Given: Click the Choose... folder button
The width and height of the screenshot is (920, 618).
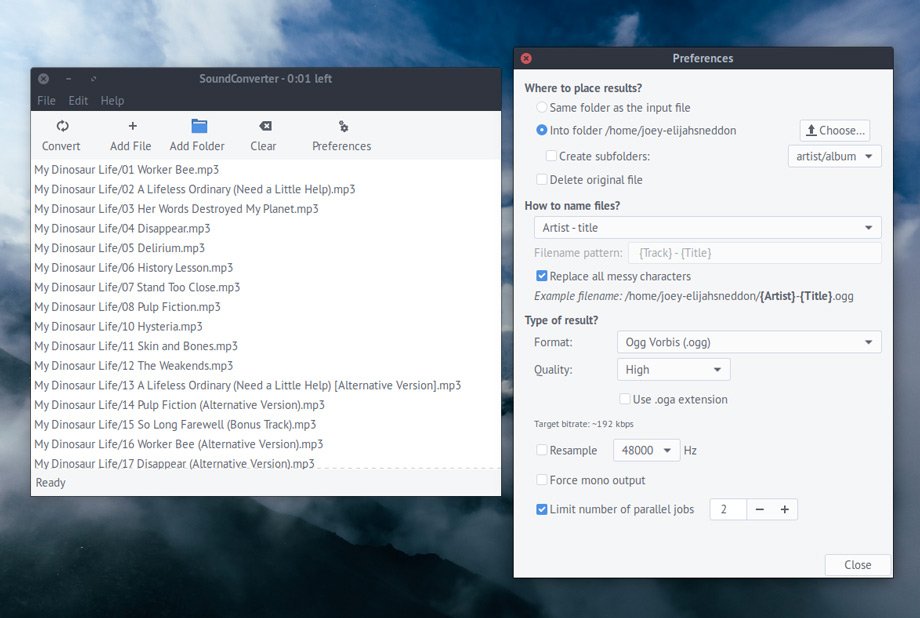Looking at the screenshot, I should [835, 130].
